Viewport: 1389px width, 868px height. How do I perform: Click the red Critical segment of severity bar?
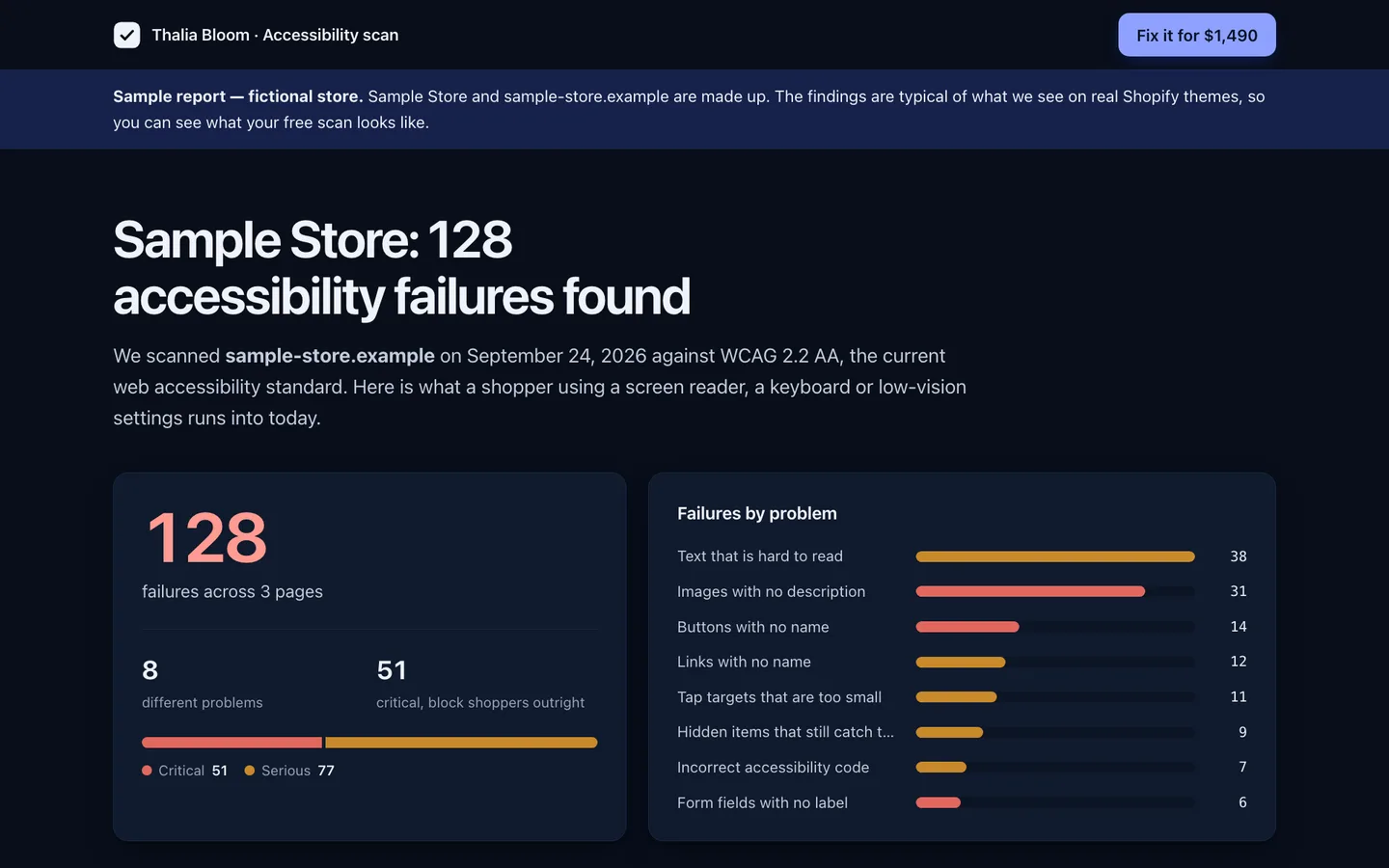pos(231,743)
